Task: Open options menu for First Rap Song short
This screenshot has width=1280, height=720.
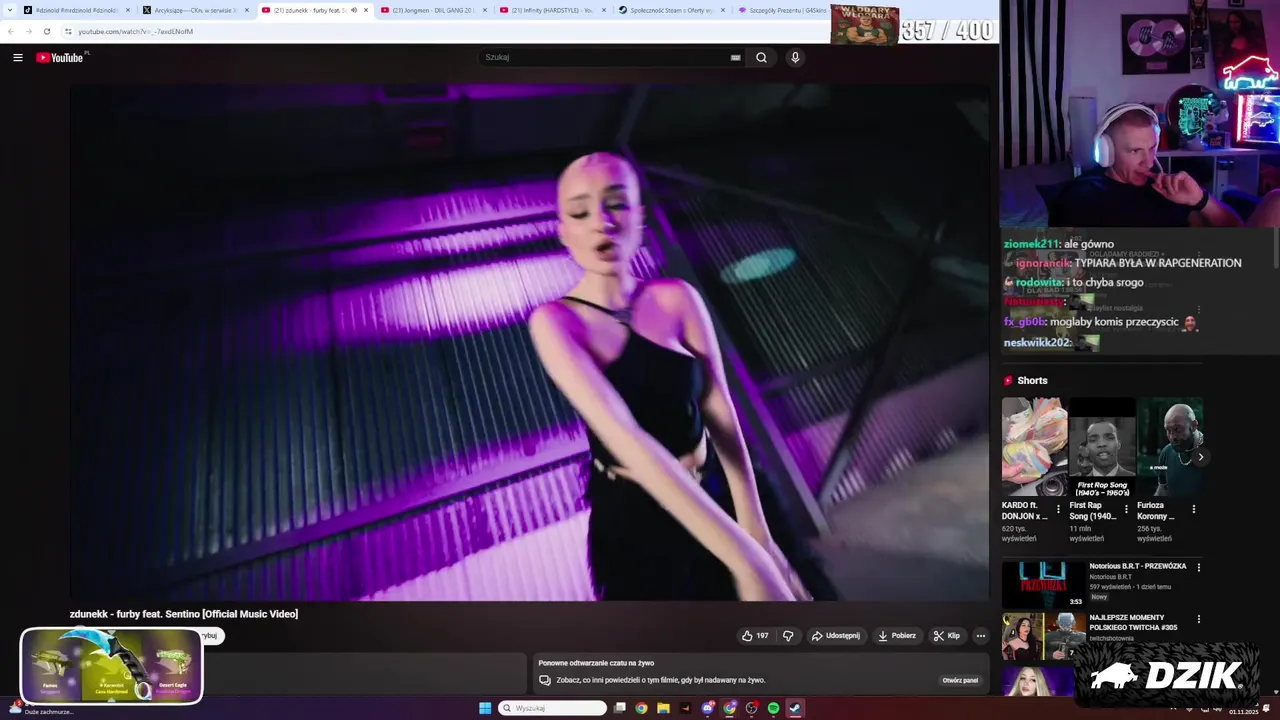Action: pos(1126,509)
